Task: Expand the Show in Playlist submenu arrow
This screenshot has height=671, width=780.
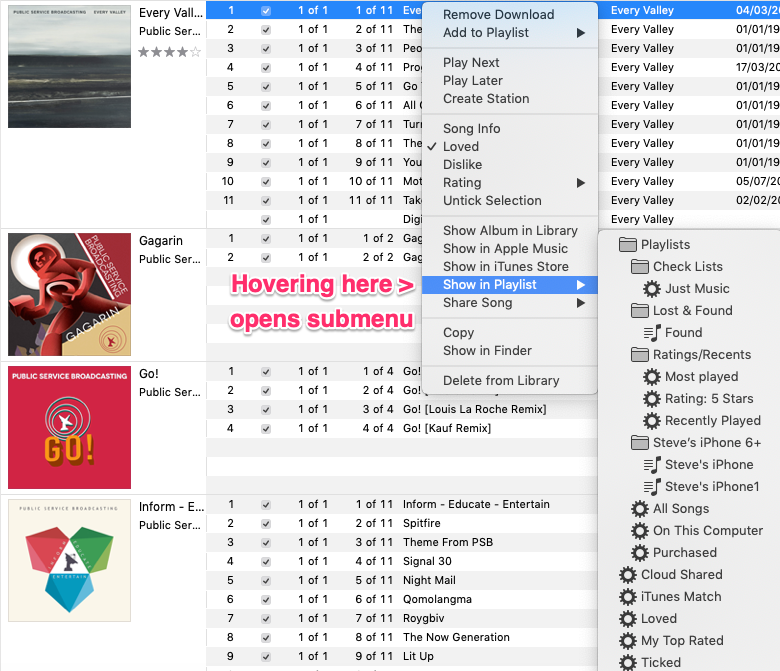Action: (581, 285)
